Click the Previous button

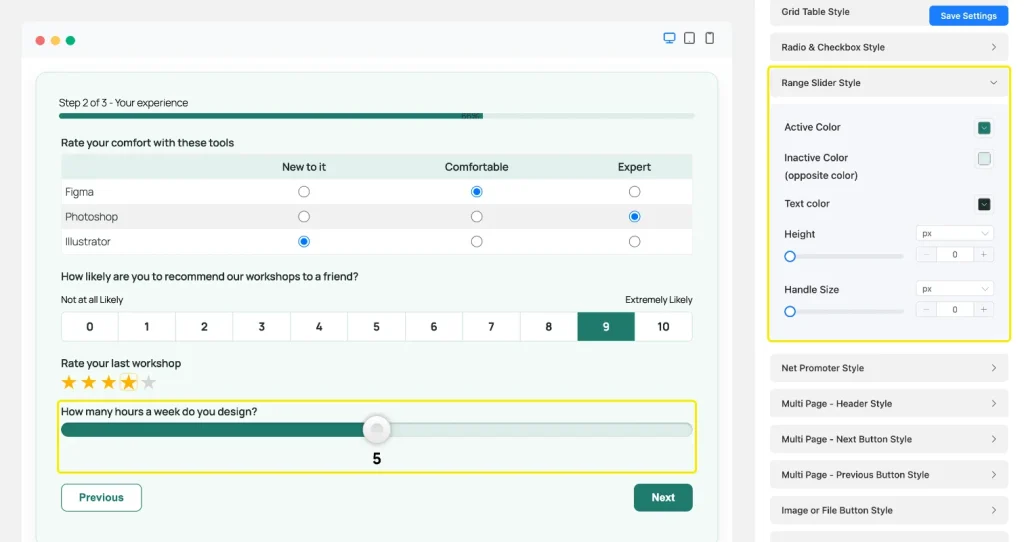coord(101,498)
